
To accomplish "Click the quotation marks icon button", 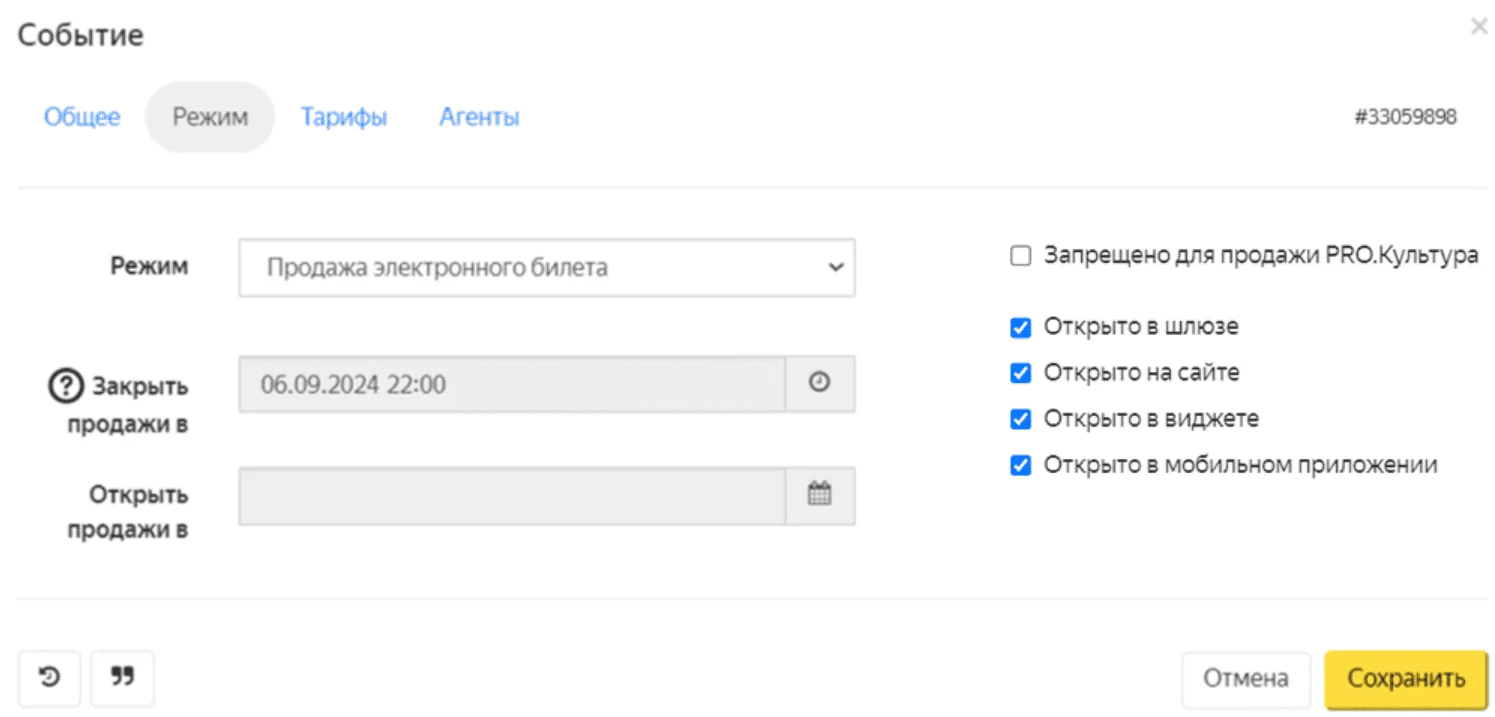I will pyautogui.click(x=122, y=678).
